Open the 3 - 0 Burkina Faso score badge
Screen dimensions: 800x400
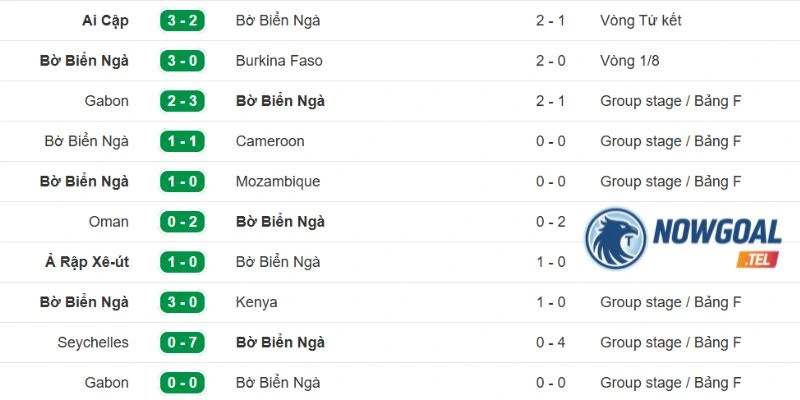[x=182, y=61]
